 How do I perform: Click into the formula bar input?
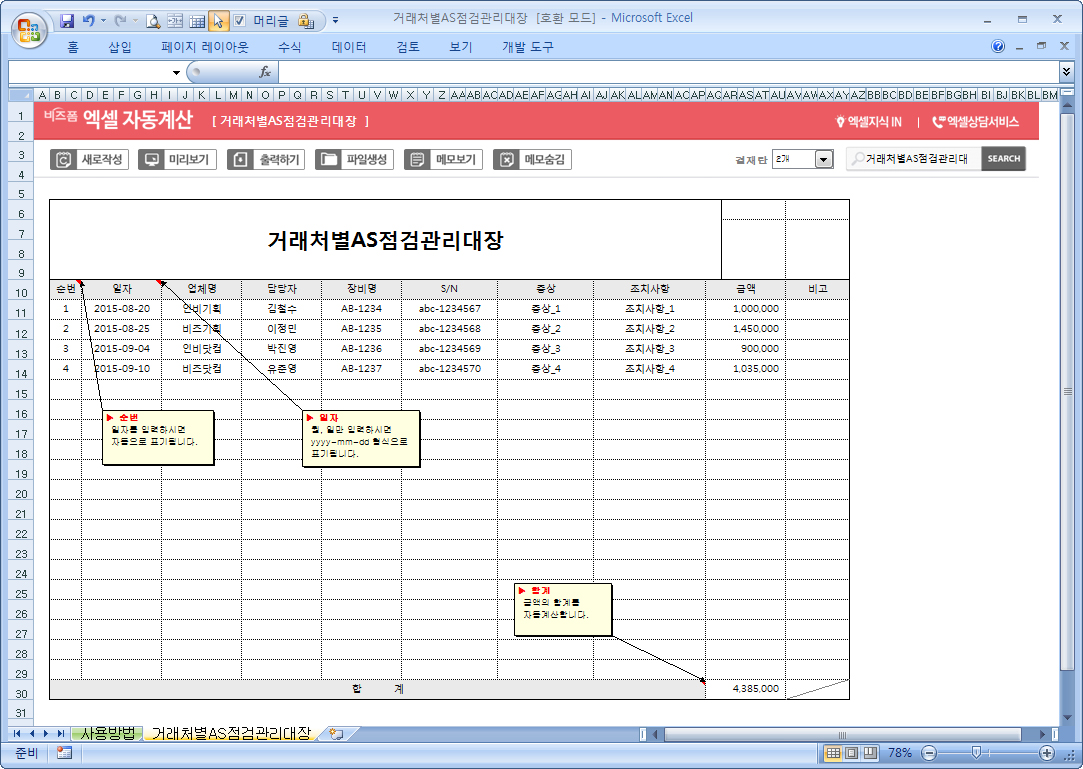tap(667, 72)
